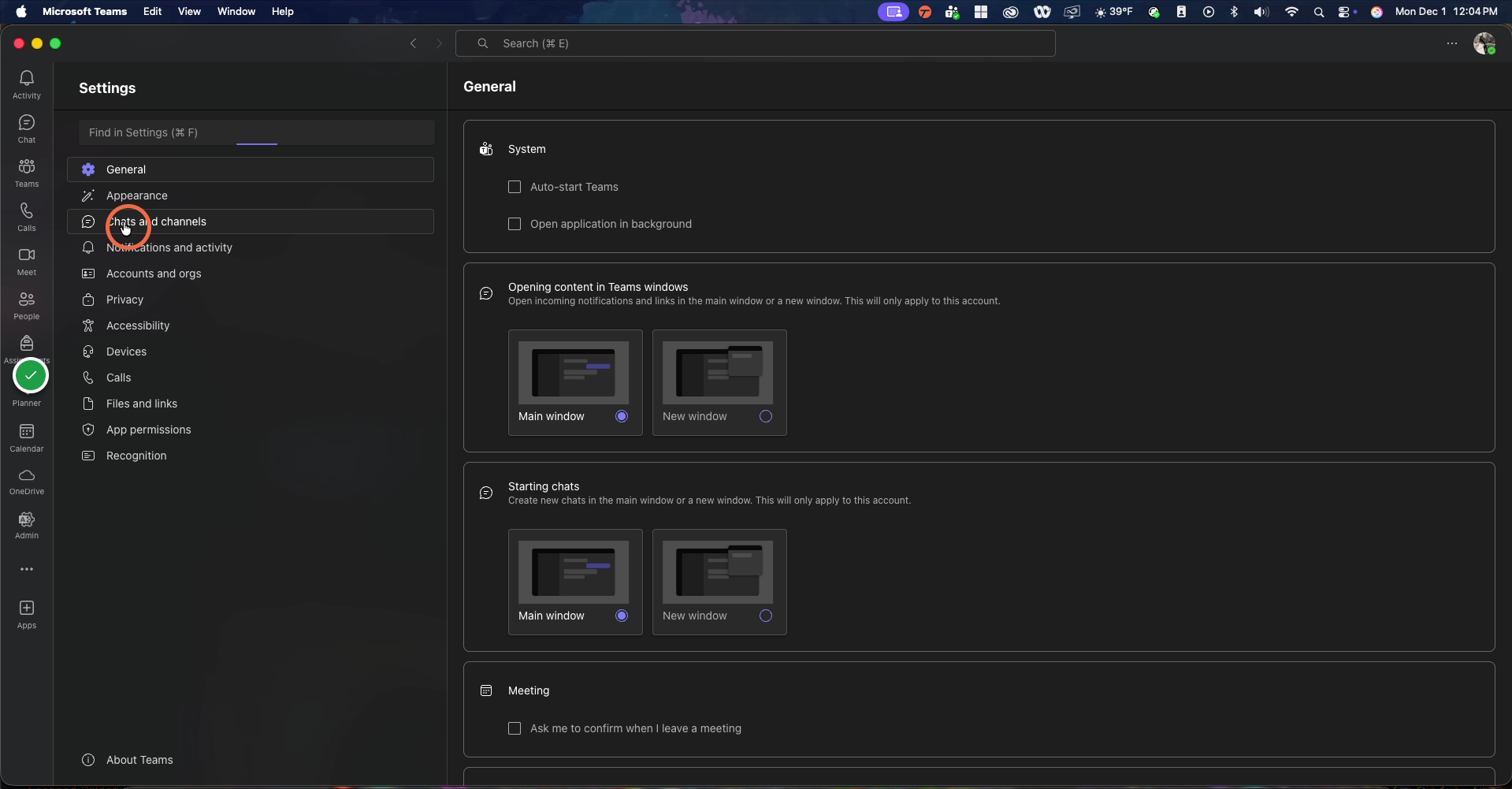Open Chats and channels settings
This screenshot has width=1512, height=789.
251,221
